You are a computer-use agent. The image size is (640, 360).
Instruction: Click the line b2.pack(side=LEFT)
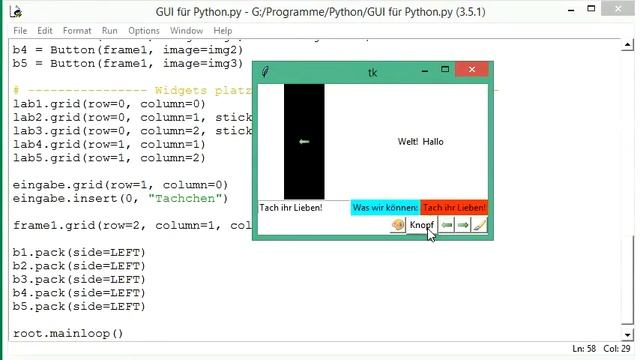(x=79, y=266)
